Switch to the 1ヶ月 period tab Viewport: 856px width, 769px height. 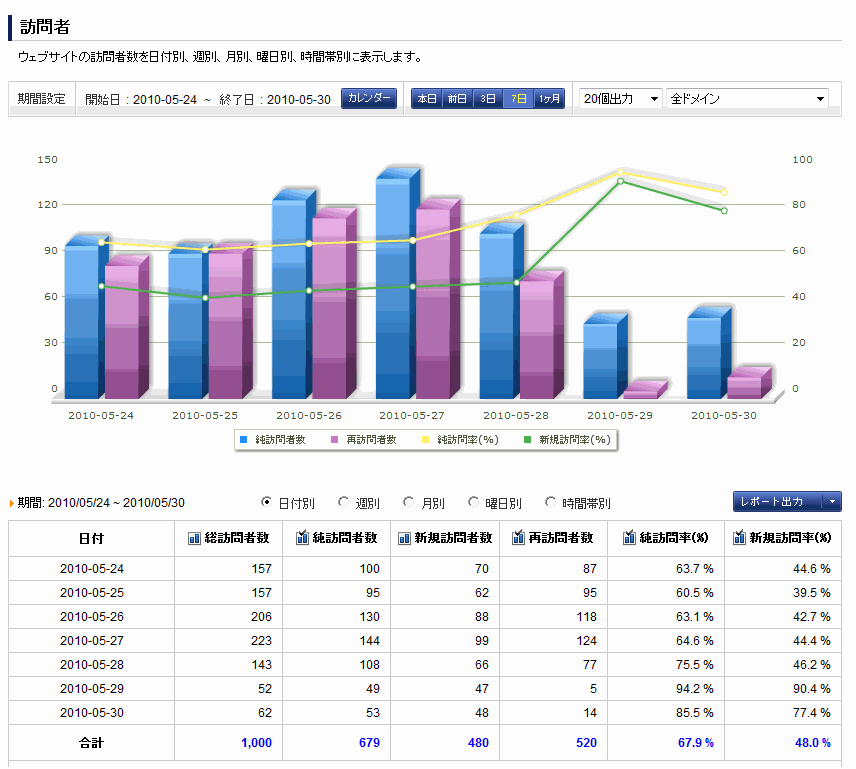[x=550, y=99]
